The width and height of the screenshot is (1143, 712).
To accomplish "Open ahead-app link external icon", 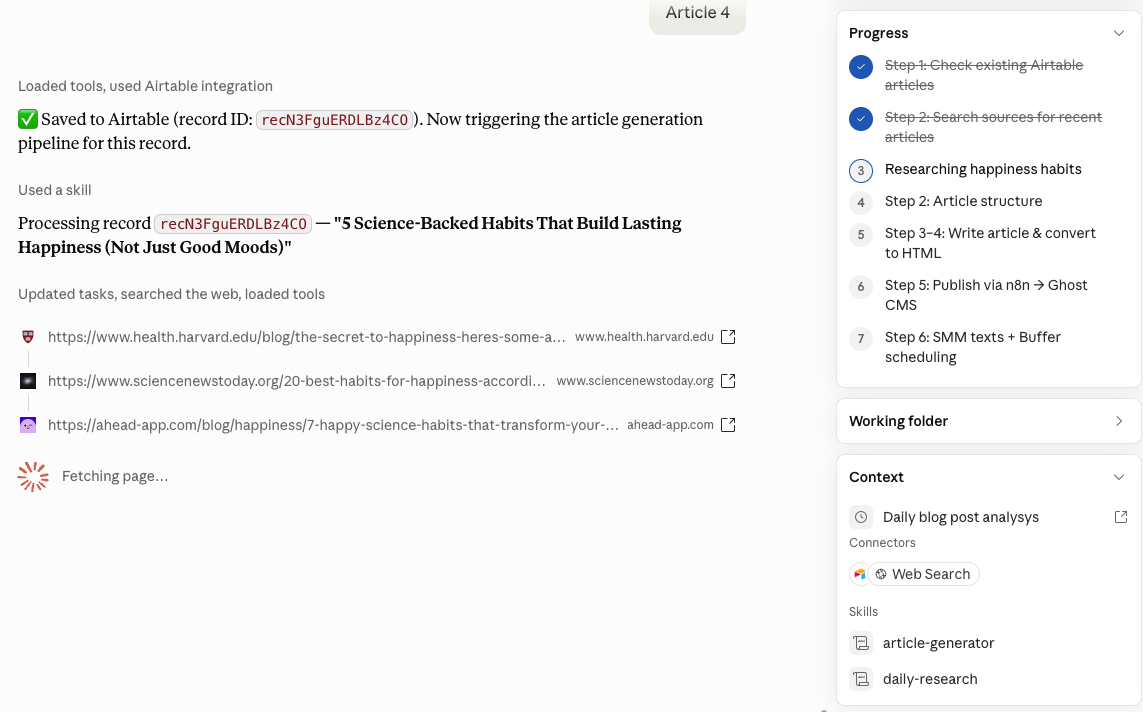I will tap(727, 425).
